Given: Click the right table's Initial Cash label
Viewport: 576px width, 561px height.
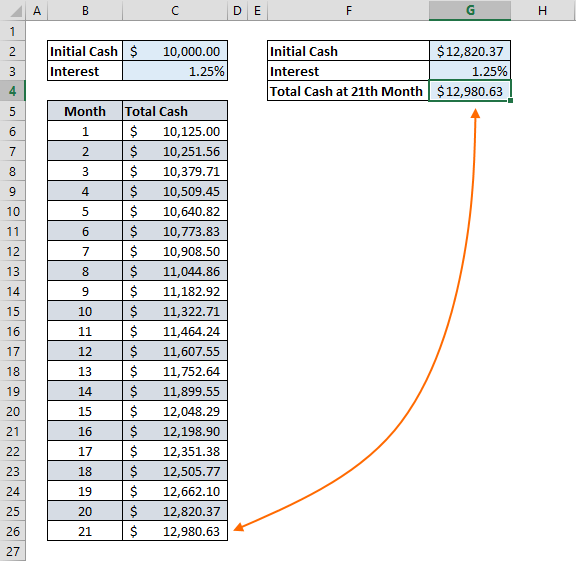Looking at the screenshot, I should (x=348, y=51).
